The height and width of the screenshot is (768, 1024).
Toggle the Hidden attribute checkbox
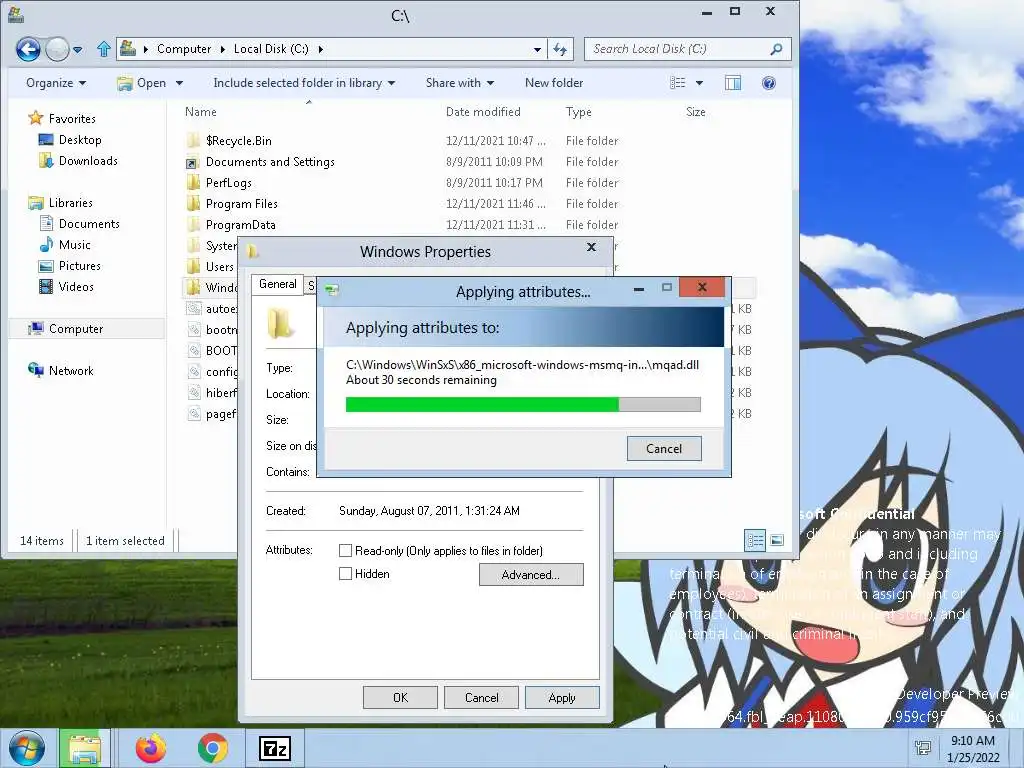(x=345, y=573)
